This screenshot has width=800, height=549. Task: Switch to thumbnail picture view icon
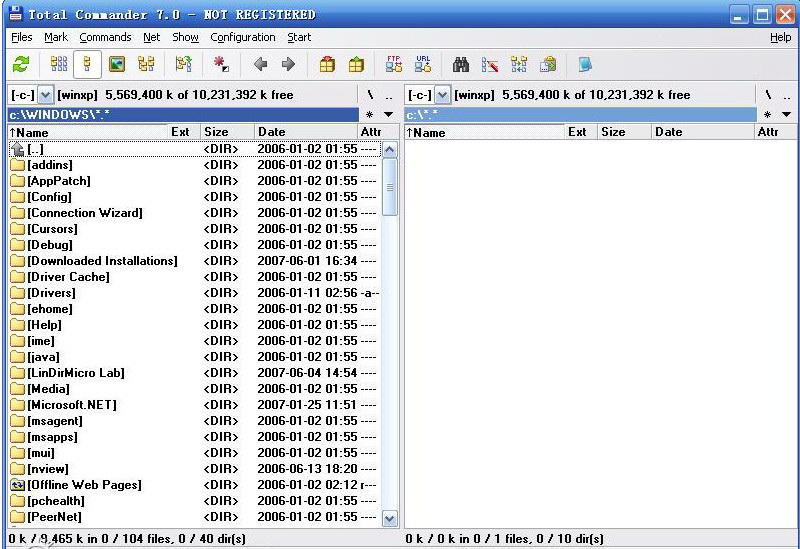(x=117, y=64)
